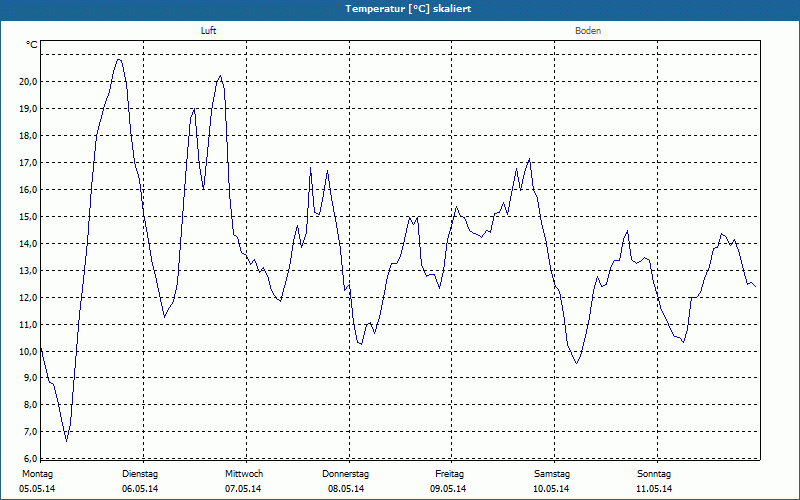Click the '6,0' y-axis value
The image size is (800, 500).
30,458
